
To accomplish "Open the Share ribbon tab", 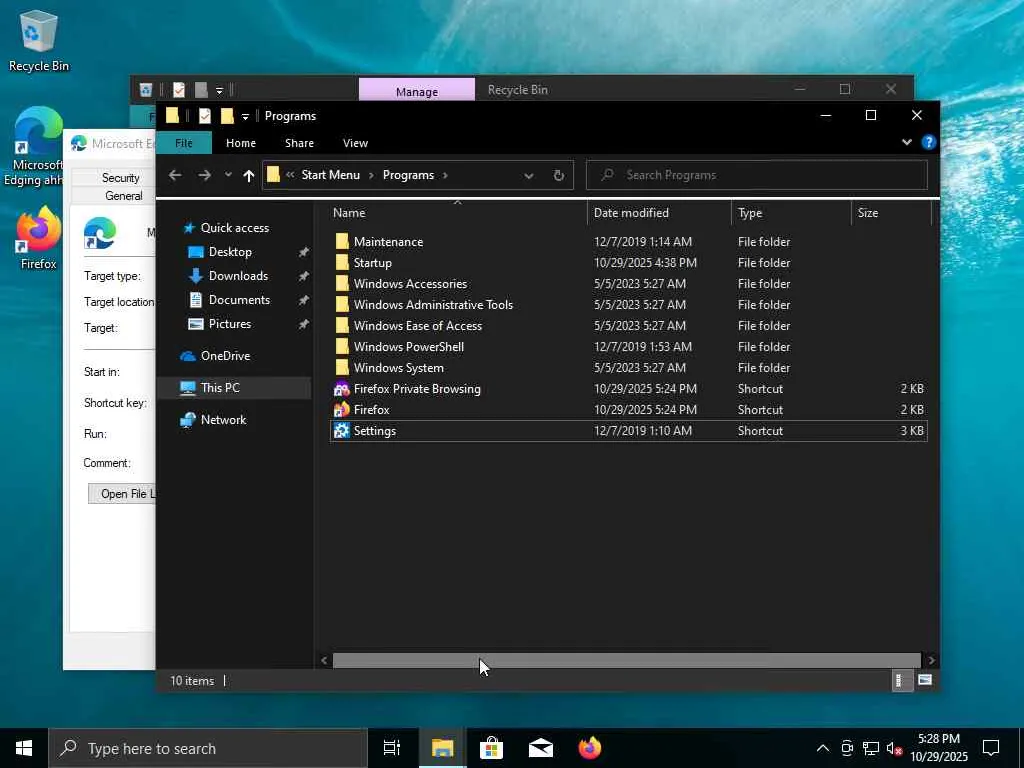I will (299, 143).
